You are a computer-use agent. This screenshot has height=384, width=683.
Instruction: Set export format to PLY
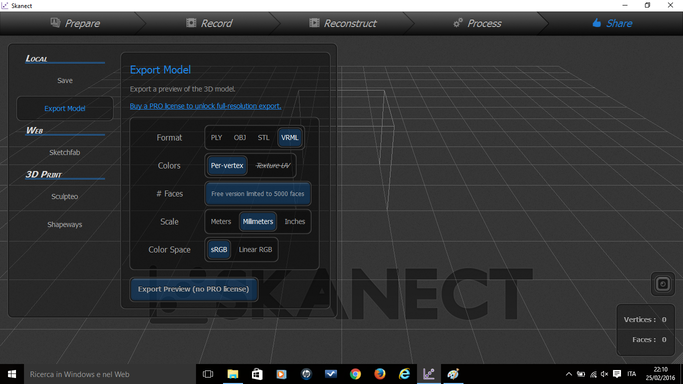click(216, 138)
